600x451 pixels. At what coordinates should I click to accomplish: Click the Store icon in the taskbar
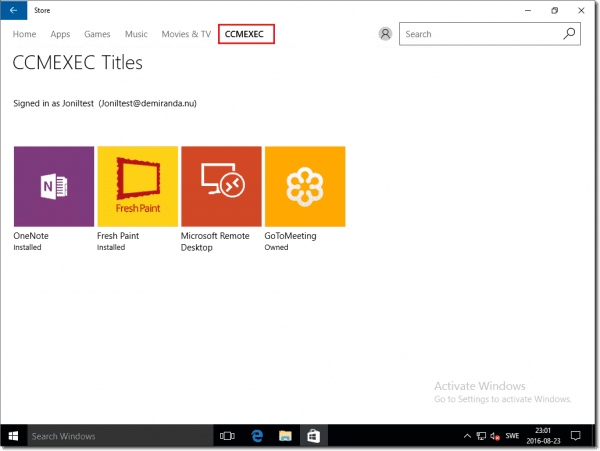[313, 436]
